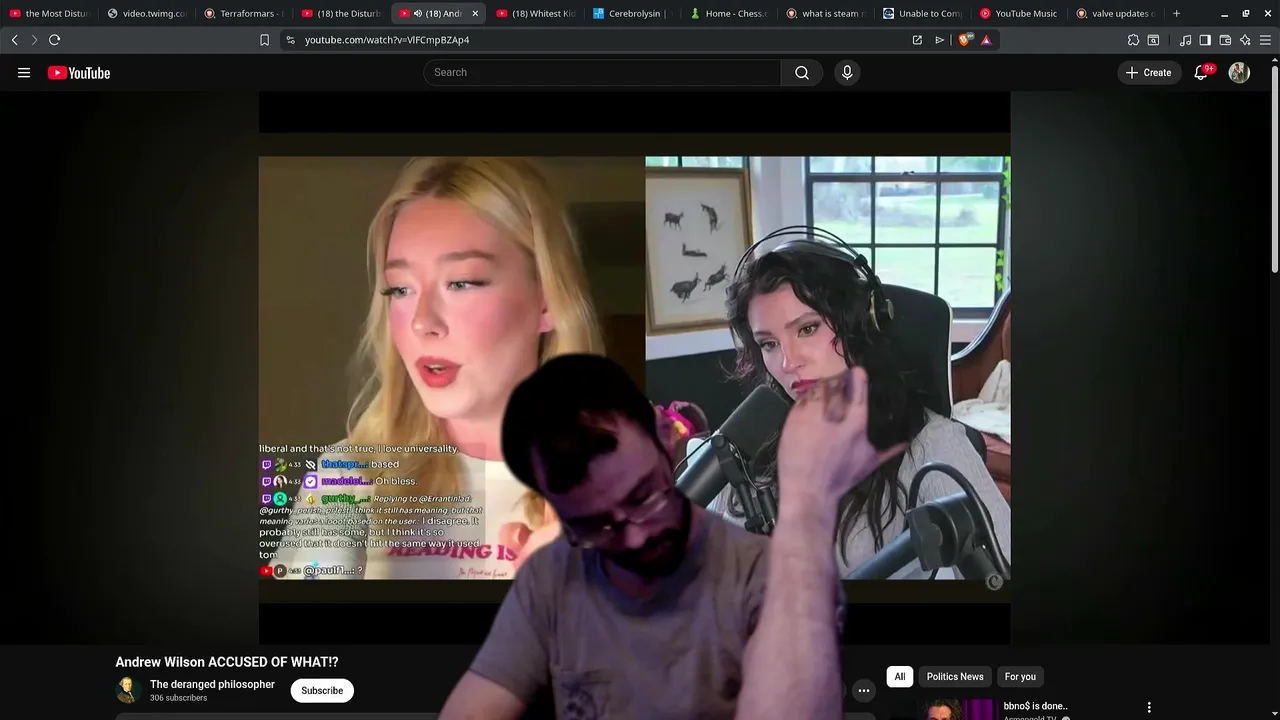Switch to '(18) Whitest Kid' tab
Image resolution: width=1280 pixels, height=720 pixels.
[536, 14]
